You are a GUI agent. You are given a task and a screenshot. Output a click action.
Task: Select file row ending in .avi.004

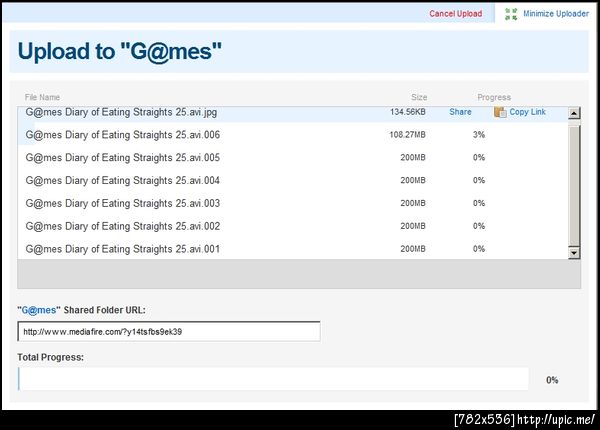293,180
